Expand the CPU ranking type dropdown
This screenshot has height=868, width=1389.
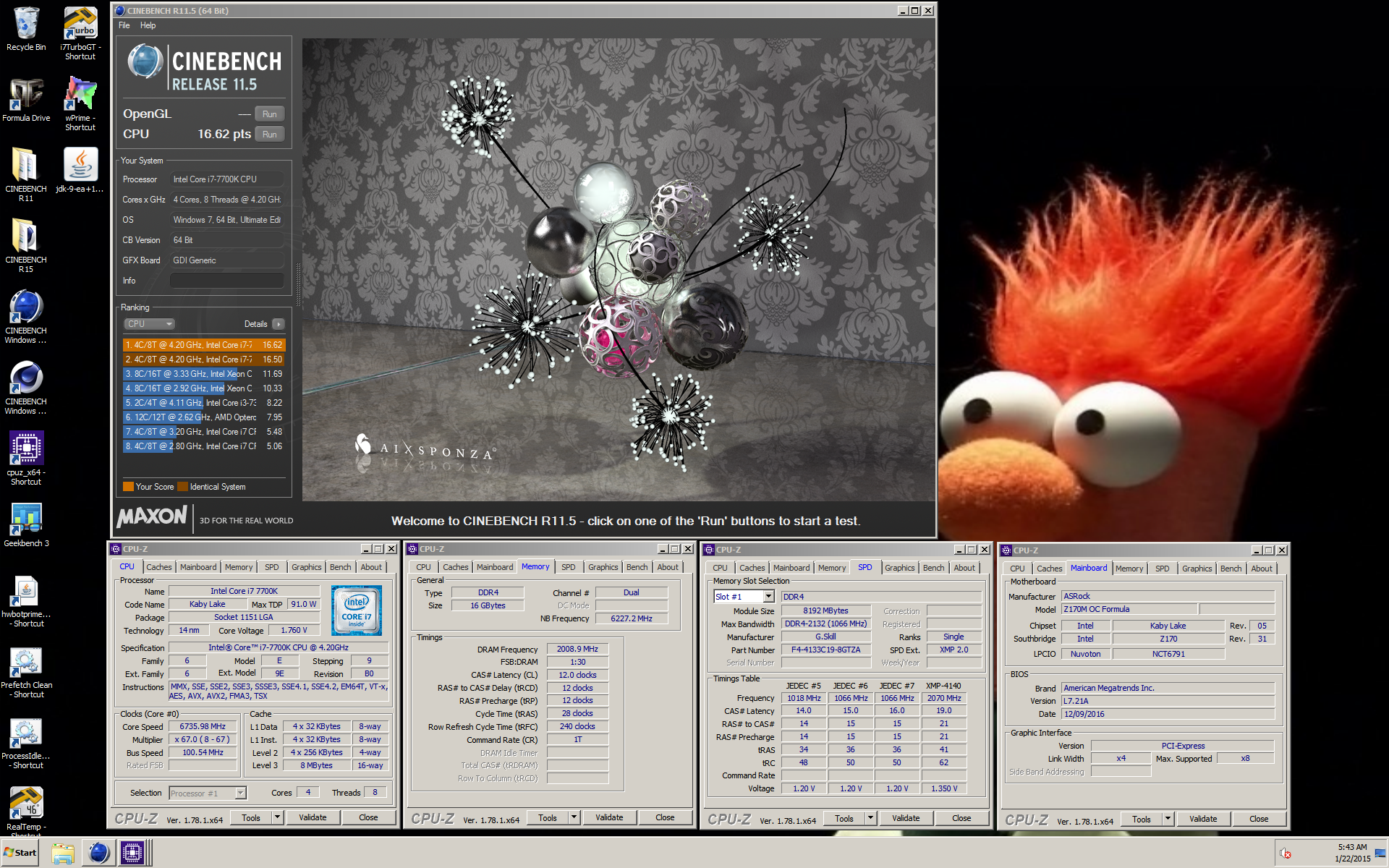coord(150,324)
